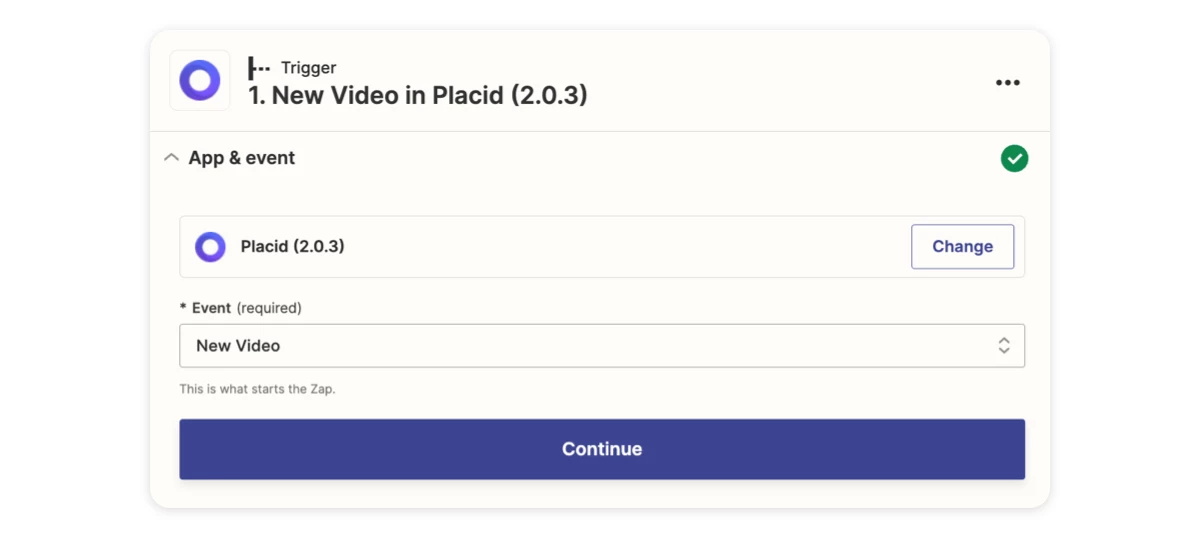
Task: Click the step title New Video in Placid
Action: (x=418, y=95)
